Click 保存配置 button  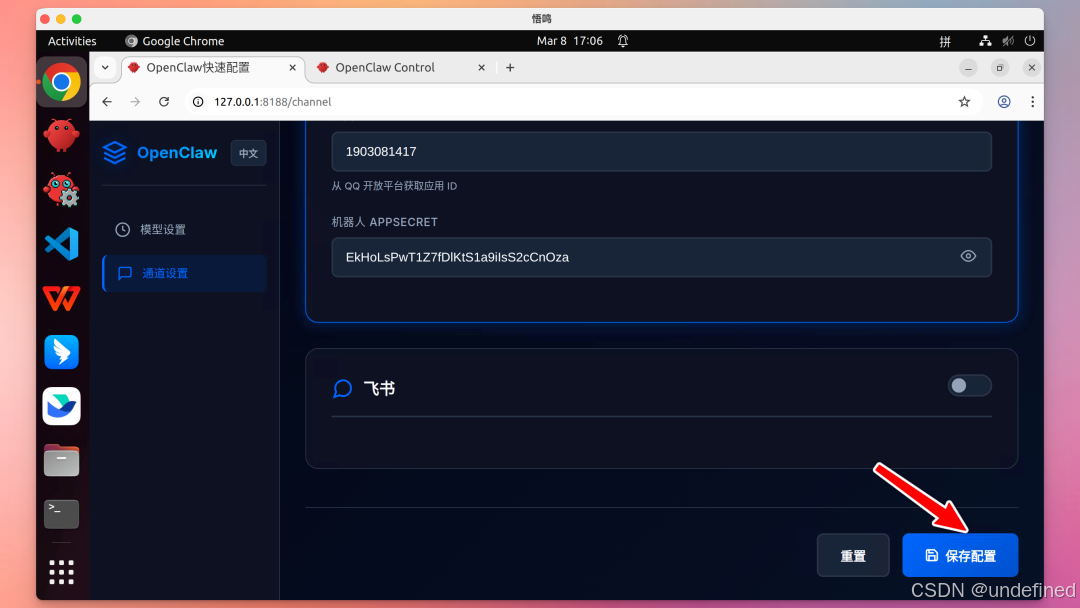(960, 555)
